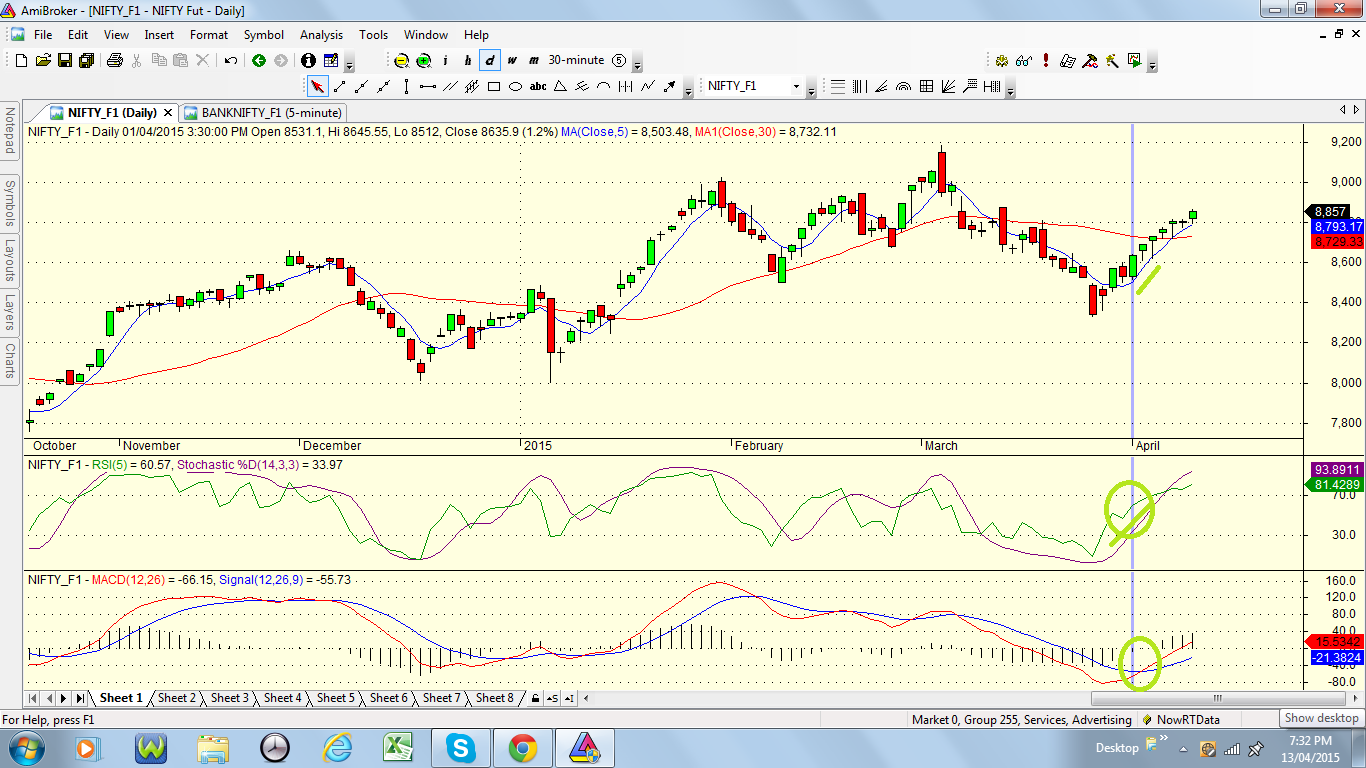Open the Analysis menu
Viewport: 1366px width, 768px height.
[321, 35]
